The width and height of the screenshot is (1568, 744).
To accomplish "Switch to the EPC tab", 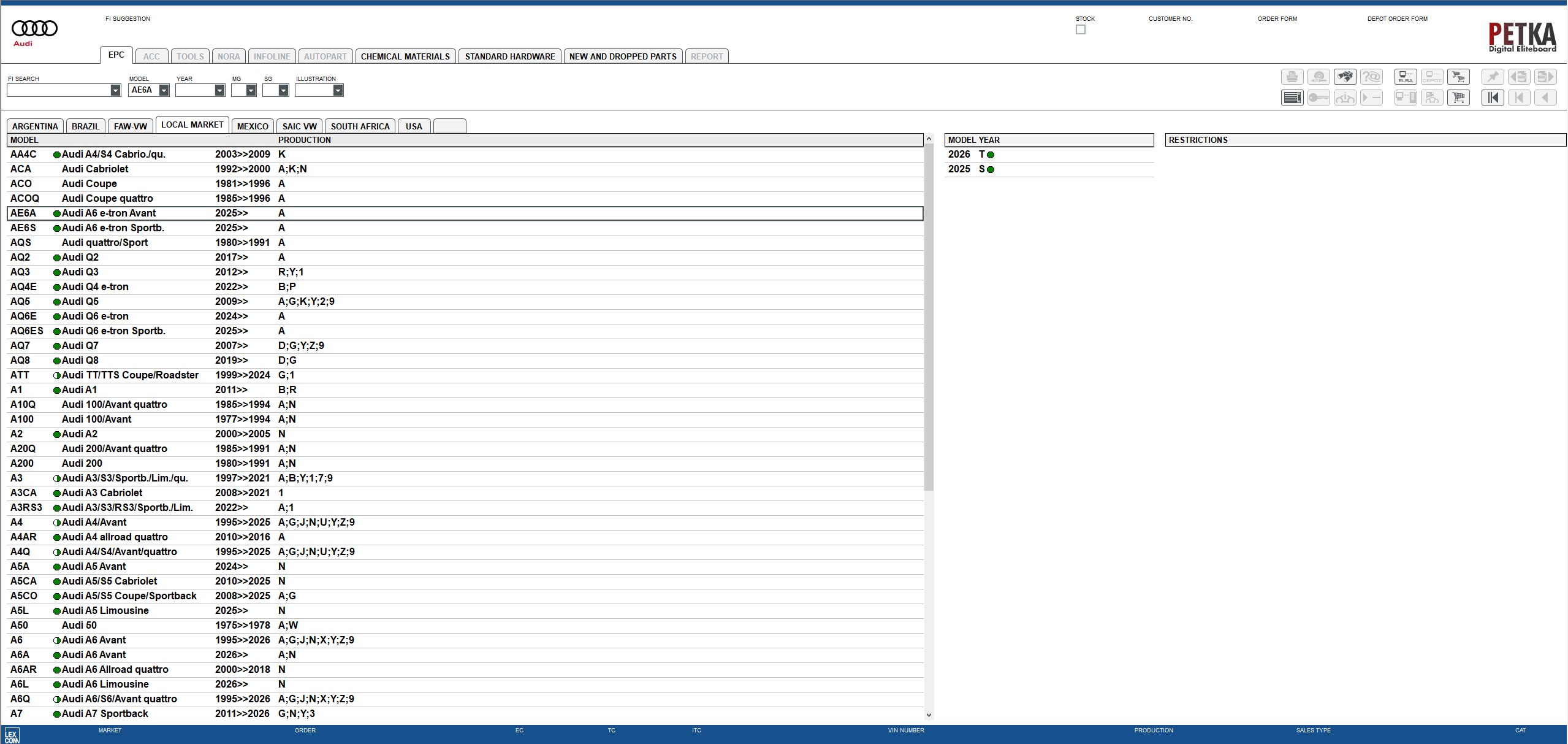I will coord(116,55).
